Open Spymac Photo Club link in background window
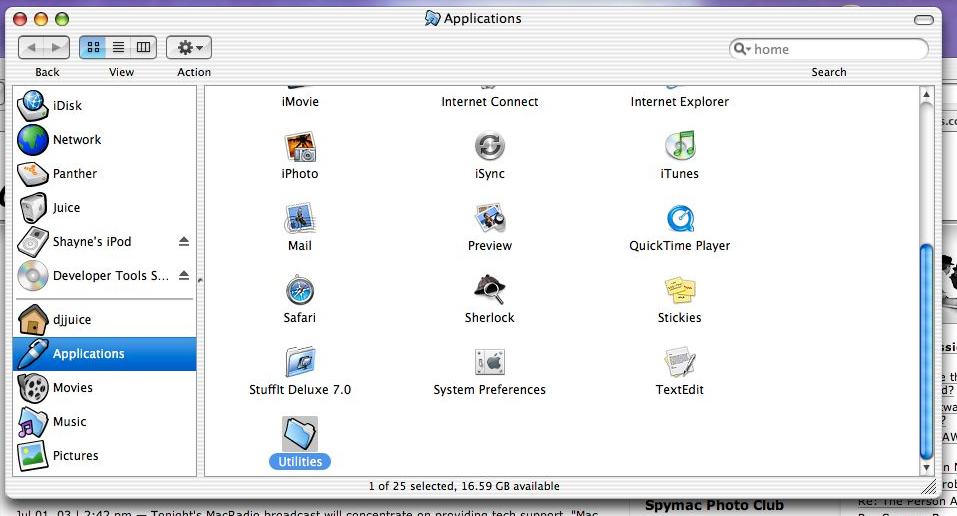Viewport: 957px width, 516px height. pos(714,506)
